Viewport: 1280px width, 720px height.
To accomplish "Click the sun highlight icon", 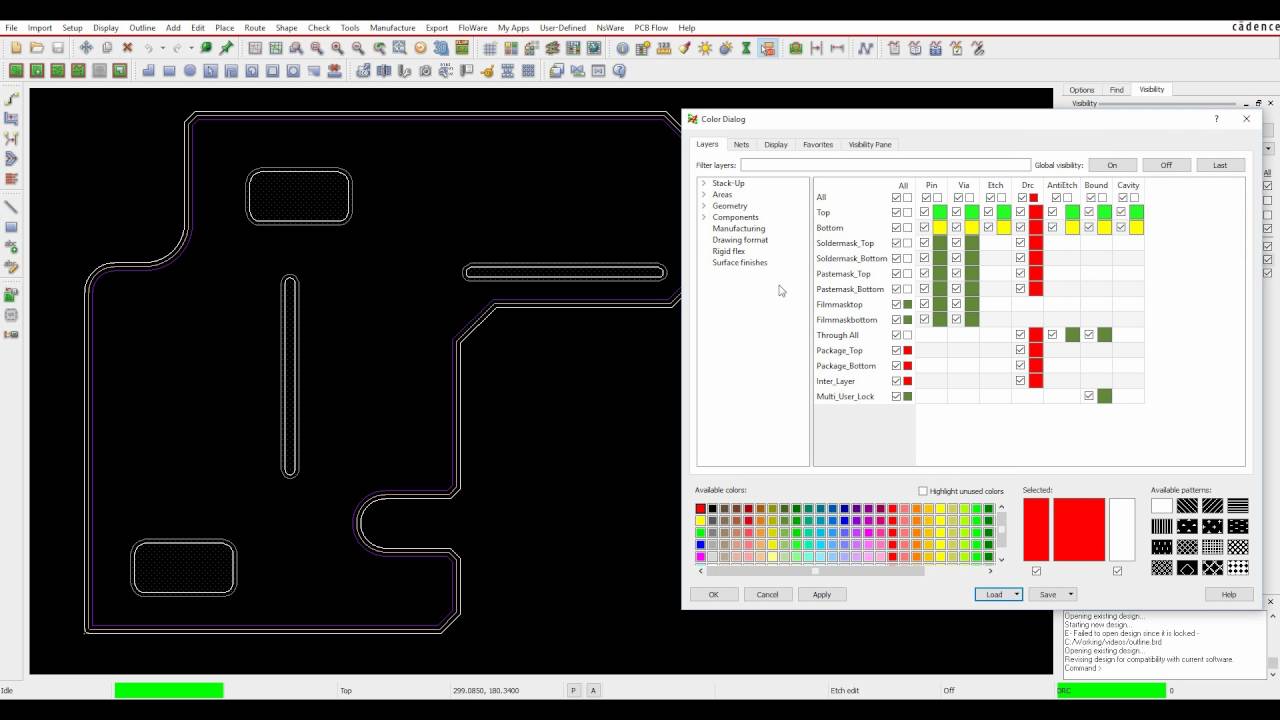I will (705, 48).
